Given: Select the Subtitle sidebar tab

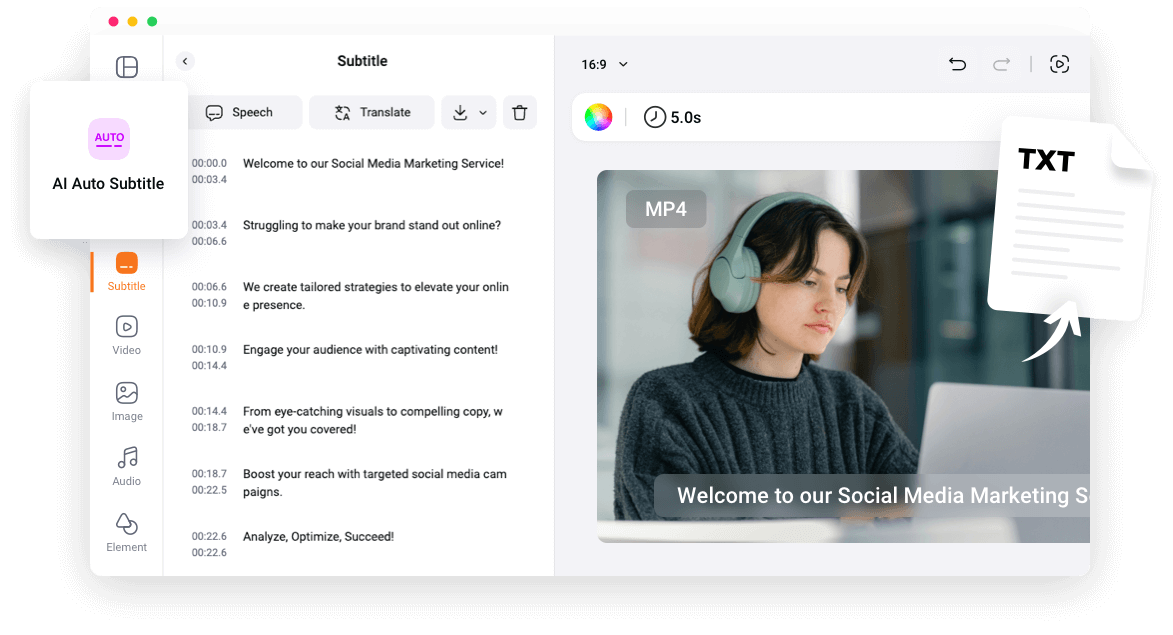Looking at the screenshot, I should [126, 272].
